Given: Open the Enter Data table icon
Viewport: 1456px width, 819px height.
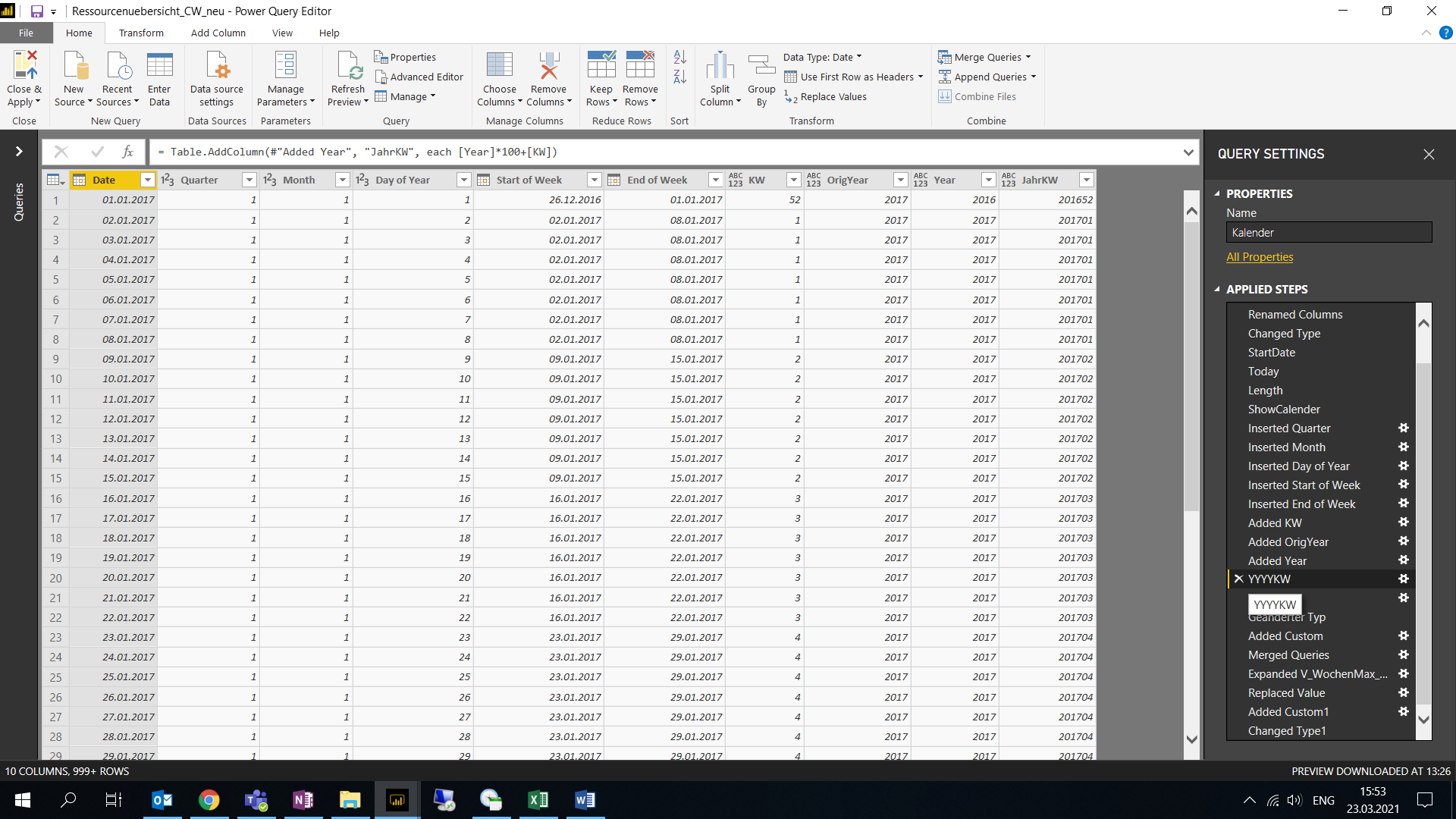Looking at the screenshot, I should click(x=159, y=66).
